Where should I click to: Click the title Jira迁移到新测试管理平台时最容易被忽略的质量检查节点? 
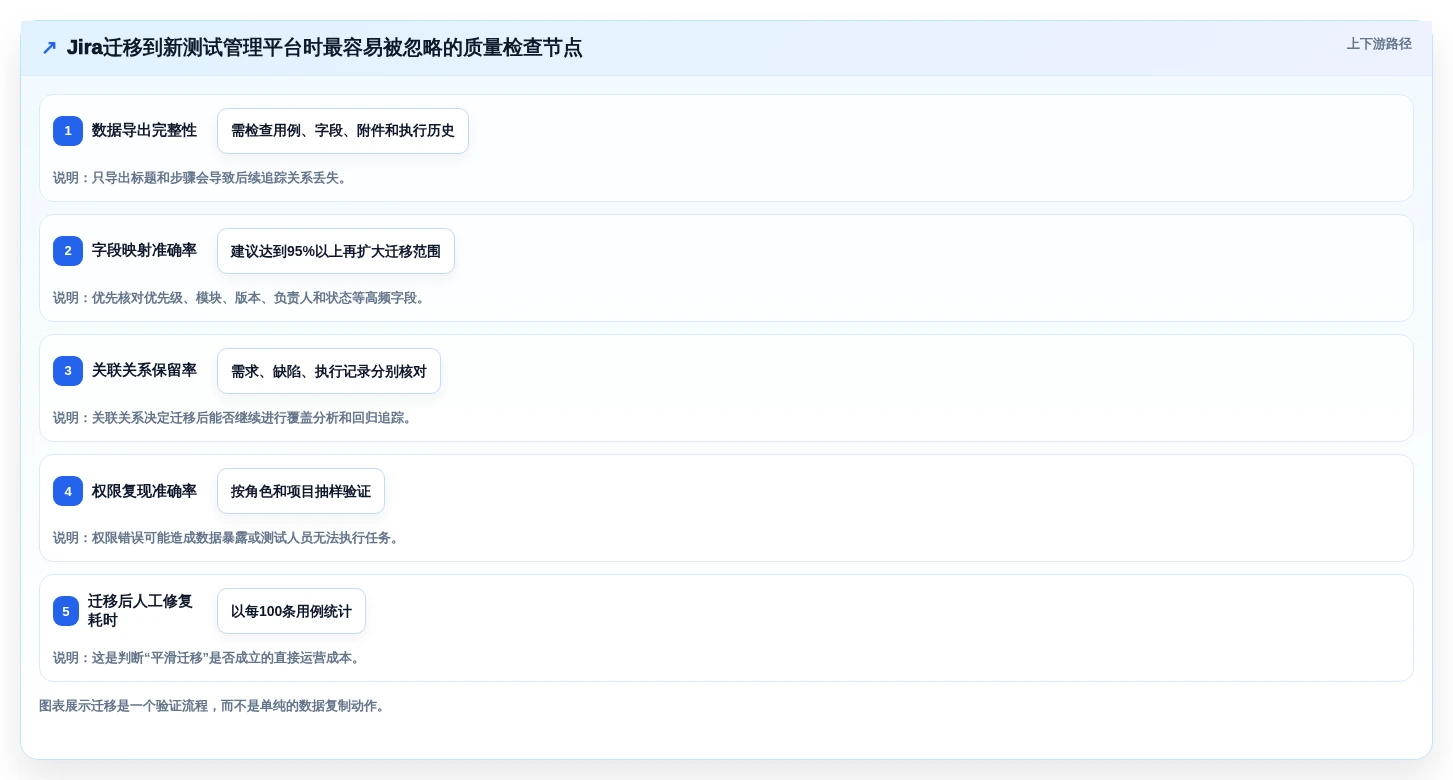click(325, 48)
